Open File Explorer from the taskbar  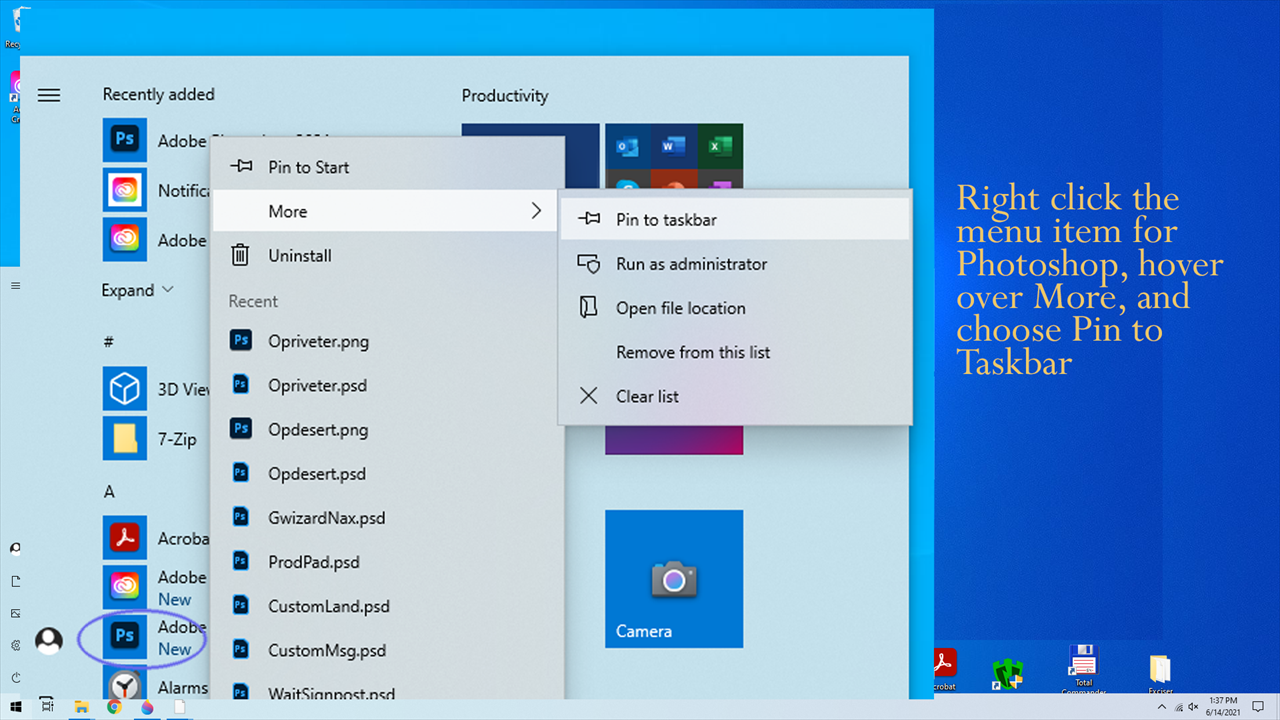click(x=81, y=707)
